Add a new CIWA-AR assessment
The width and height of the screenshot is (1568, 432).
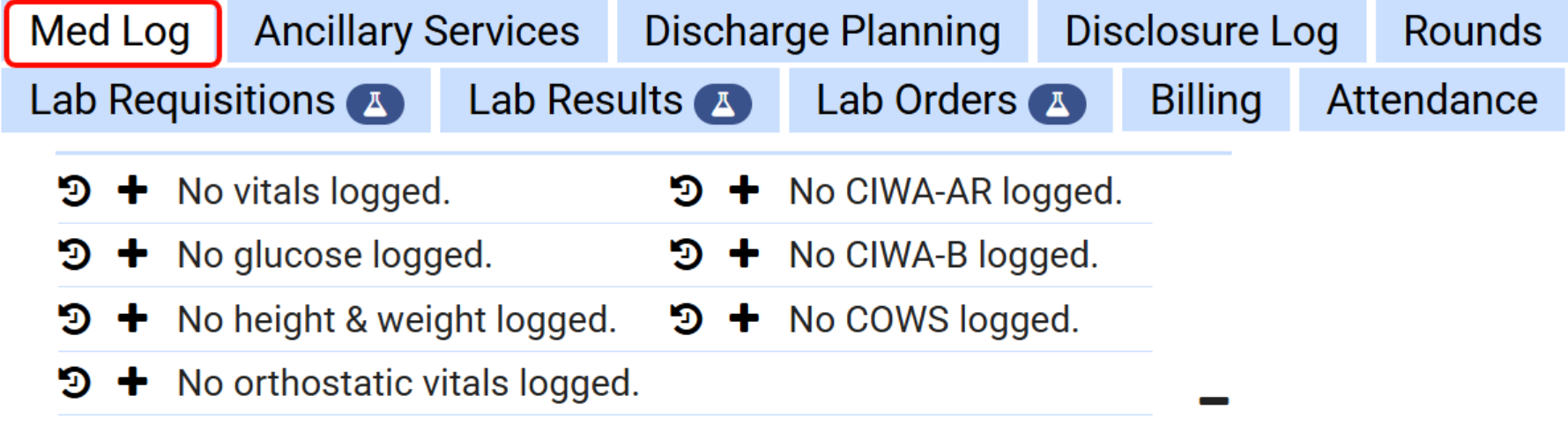pyautogui.click(x=745, y=190)
